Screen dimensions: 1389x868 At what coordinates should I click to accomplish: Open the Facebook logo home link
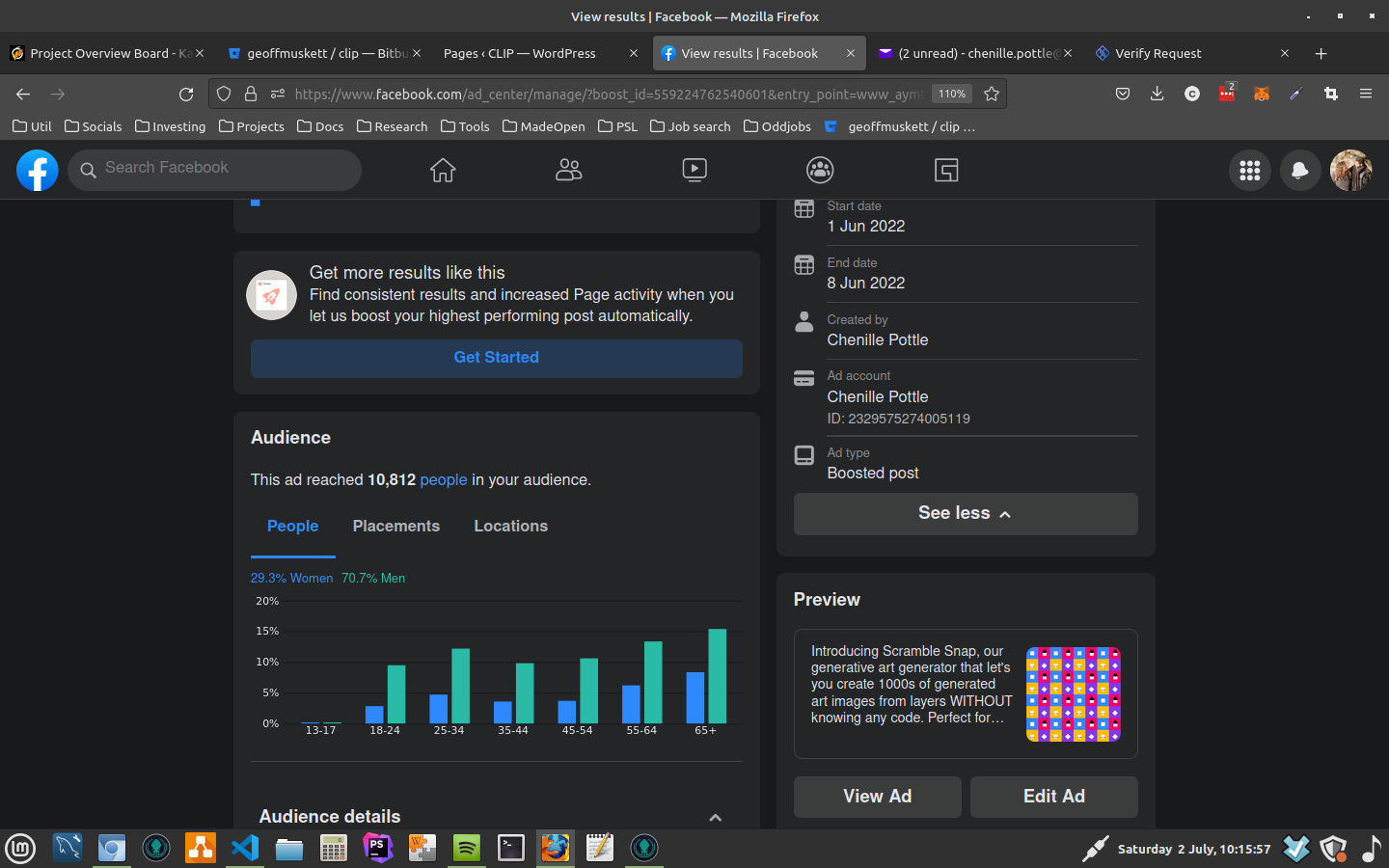[x=38, y=170]
